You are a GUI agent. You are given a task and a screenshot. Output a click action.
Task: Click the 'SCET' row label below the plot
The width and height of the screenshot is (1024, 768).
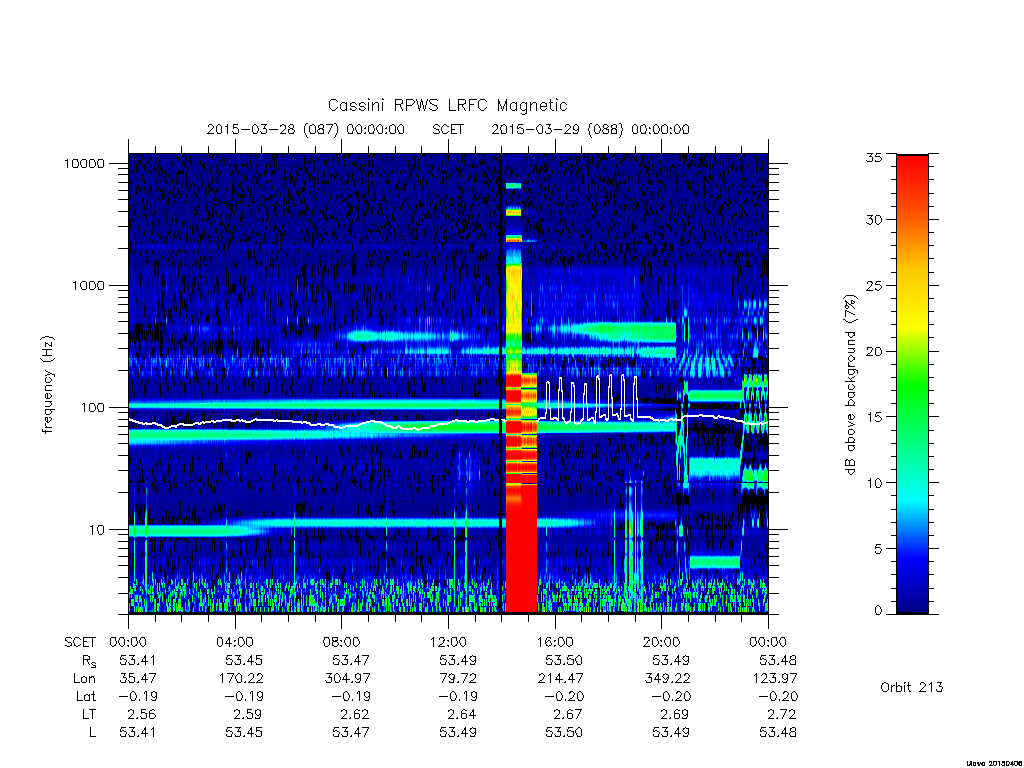click(80, 642)
